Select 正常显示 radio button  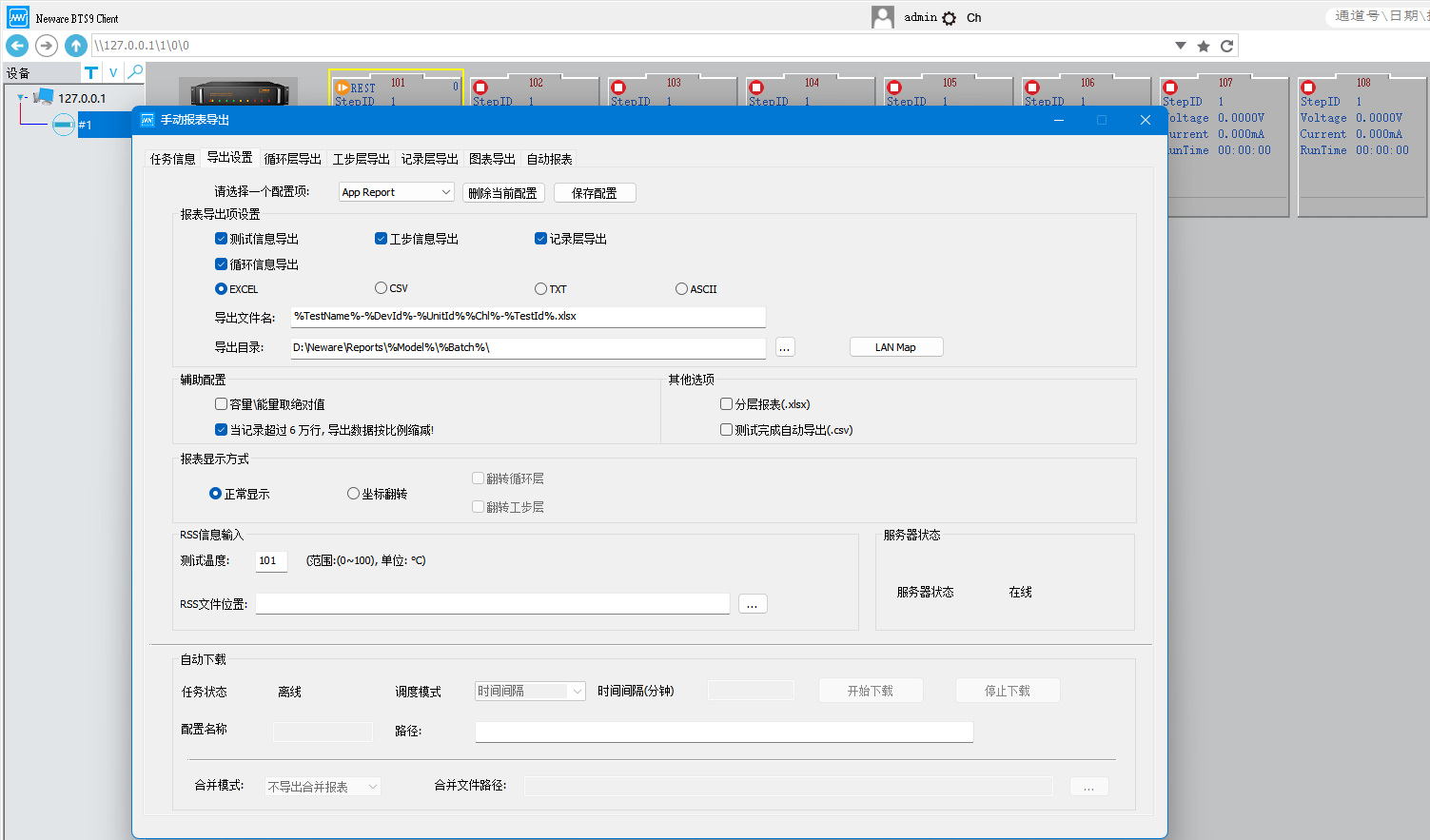[x=215, y=494]
